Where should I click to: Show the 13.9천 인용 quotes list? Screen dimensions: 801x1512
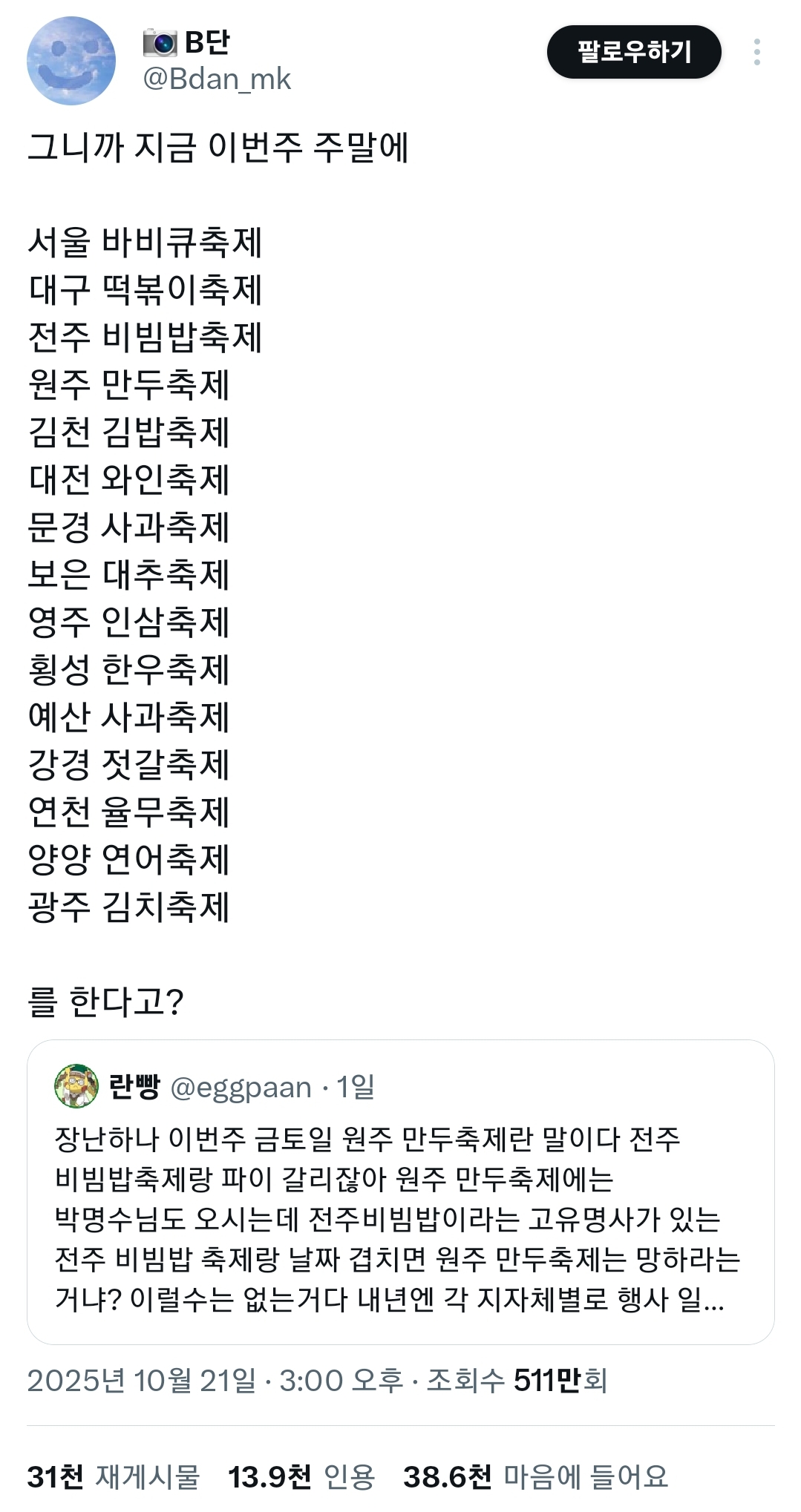click(x=301, y=1476)
